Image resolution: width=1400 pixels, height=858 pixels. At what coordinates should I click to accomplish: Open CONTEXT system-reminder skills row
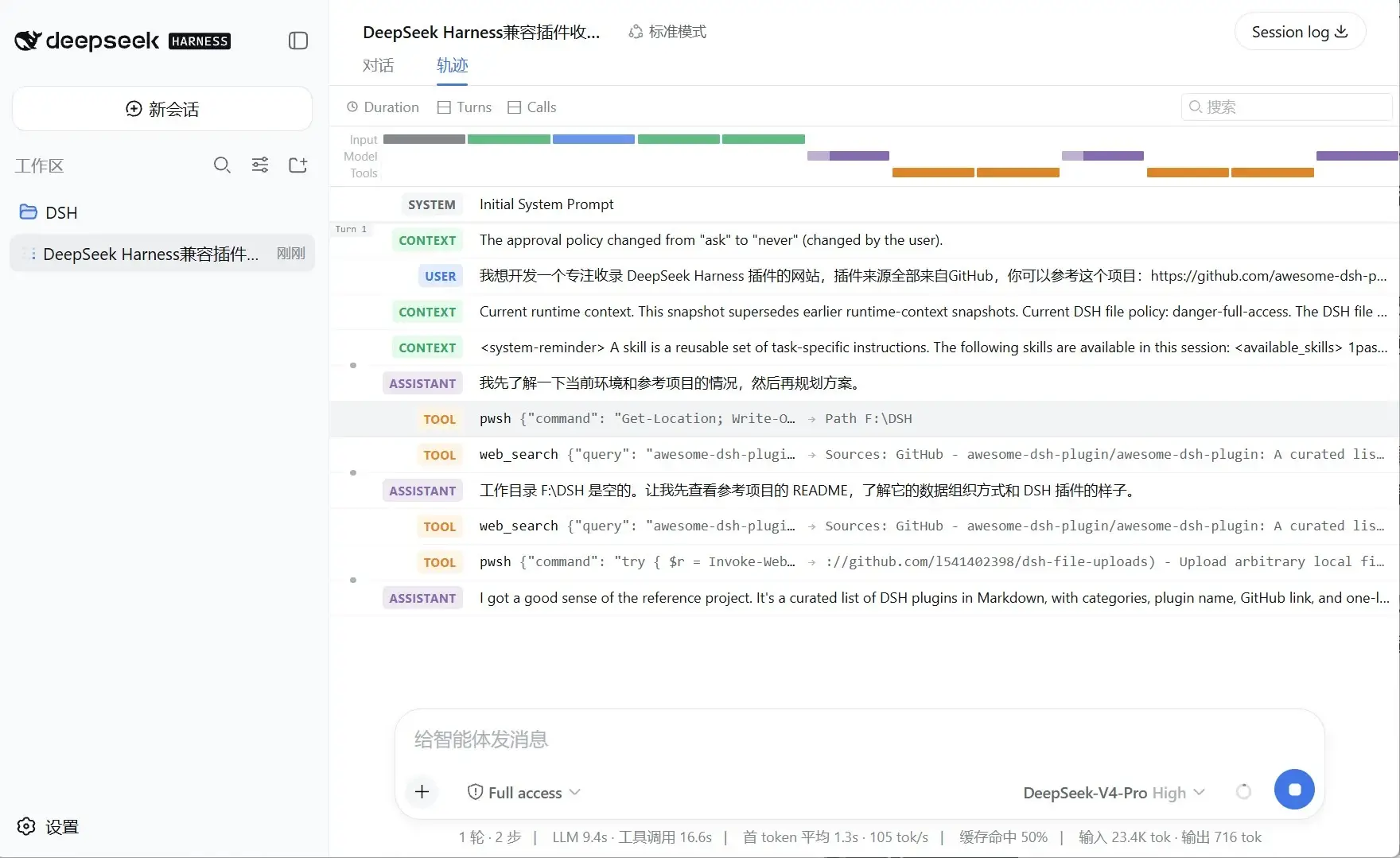(864, 347)
